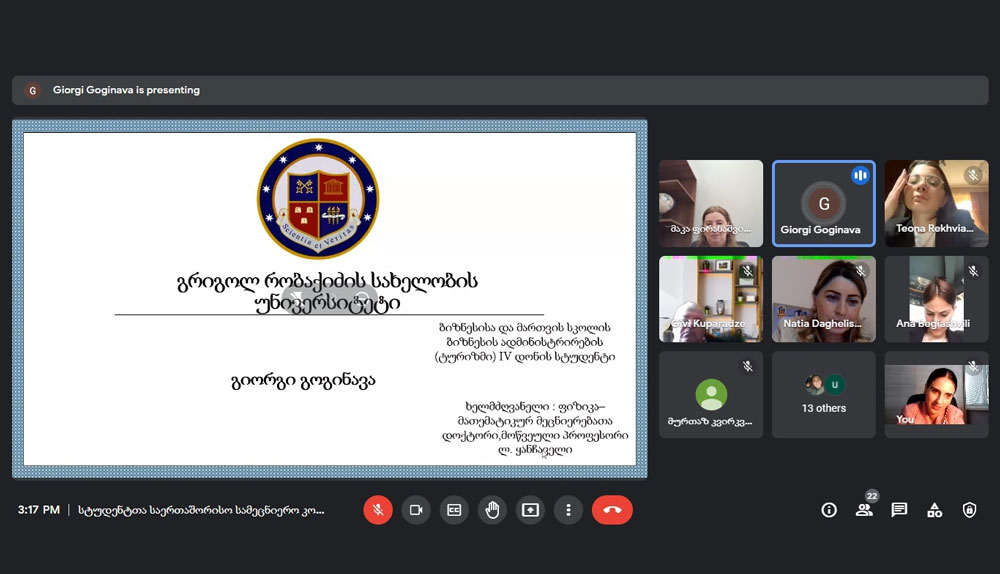Expand the 13 others tile
This screenshot has width=1000, height=574.
(824, 394)
